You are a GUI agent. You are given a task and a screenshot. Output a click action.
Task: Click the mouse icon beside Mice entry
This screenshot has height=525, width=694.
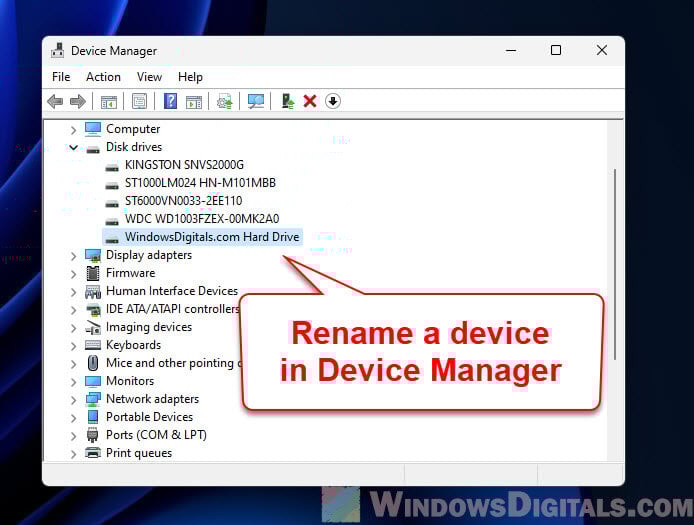(x=93, y=363)
